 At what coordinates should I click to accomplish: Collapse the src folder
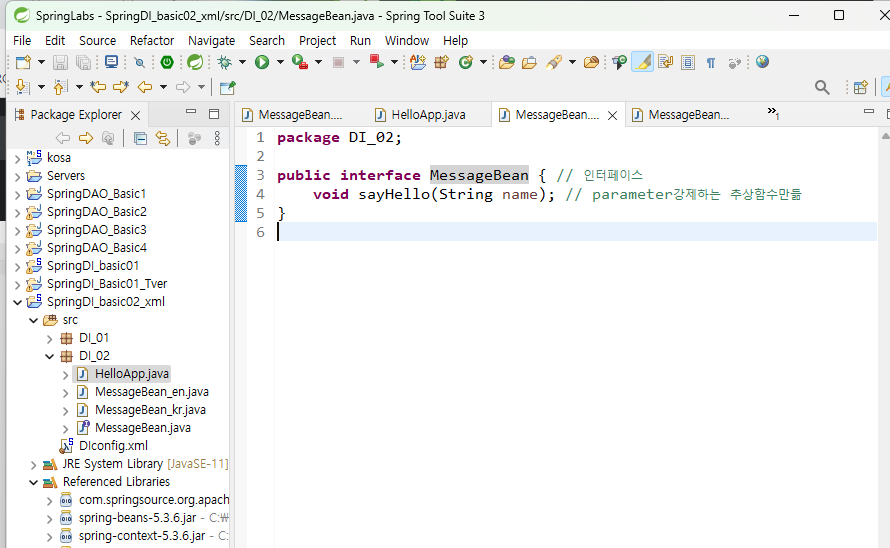tap(33, 320)
